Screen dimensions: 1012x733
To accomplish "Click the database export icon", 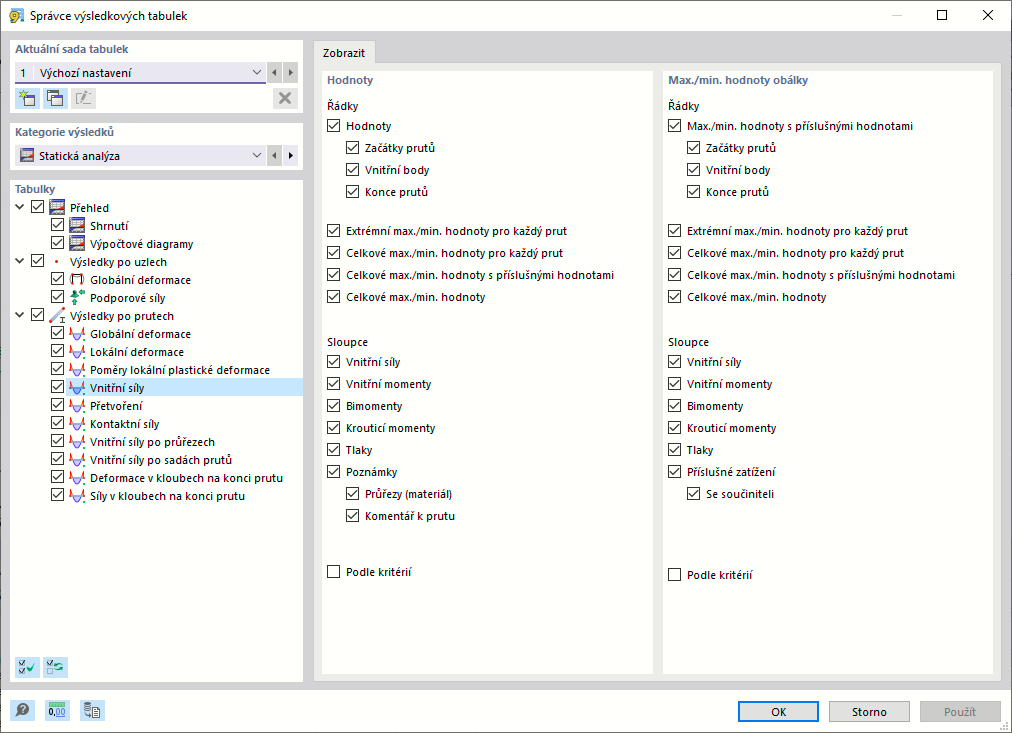I will 92,711.
